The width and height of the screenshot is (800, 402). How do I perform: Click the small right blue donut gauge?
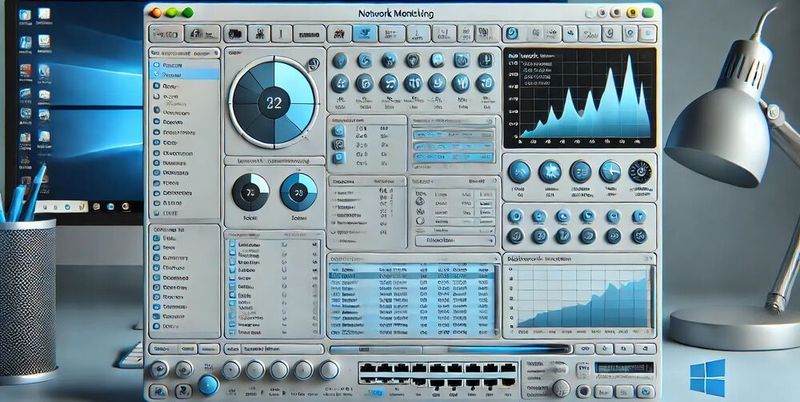tap(298, 192)
